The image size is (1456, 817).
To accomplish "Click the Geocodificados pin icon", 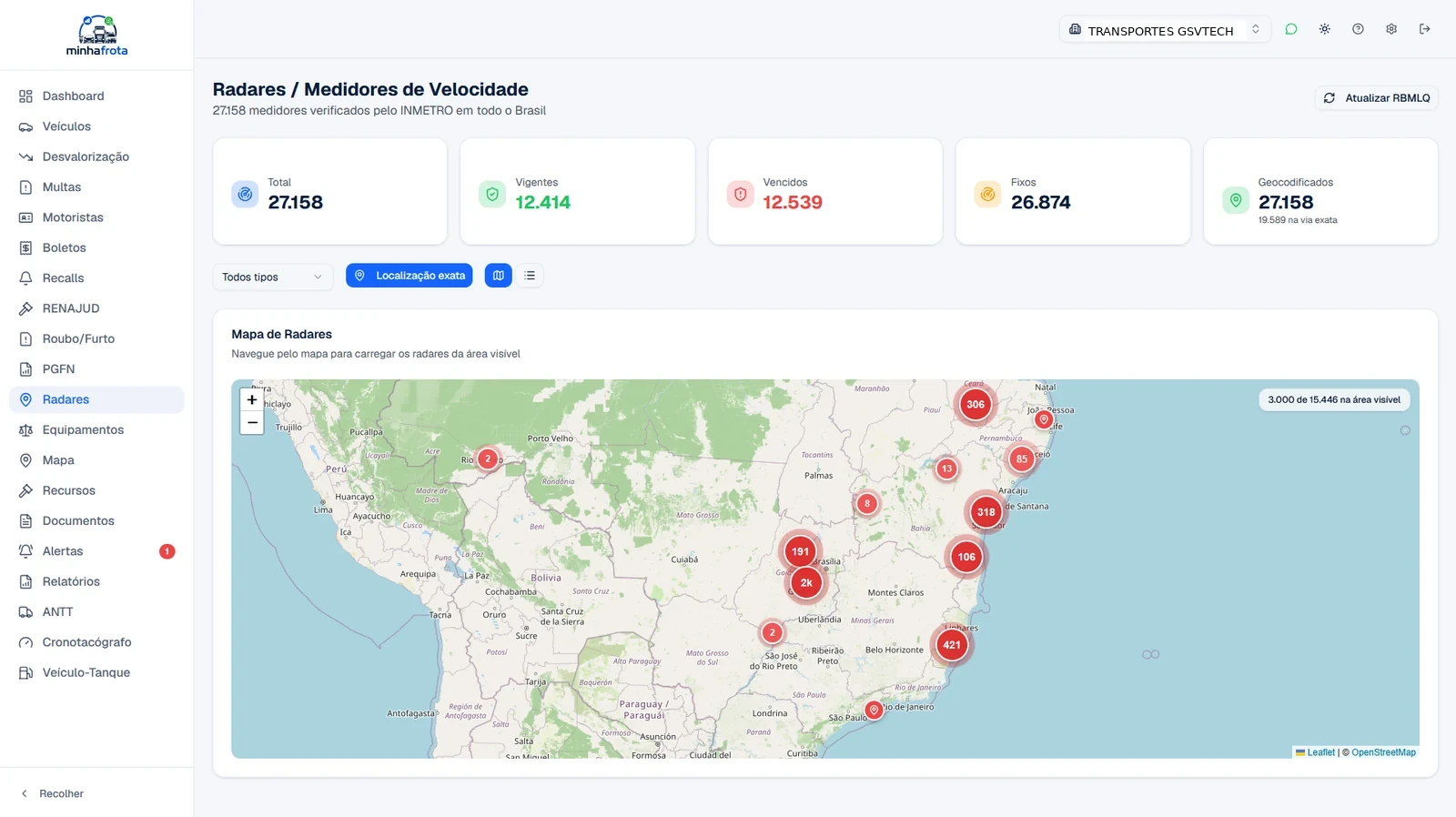I will click(x=1236, y=200).
